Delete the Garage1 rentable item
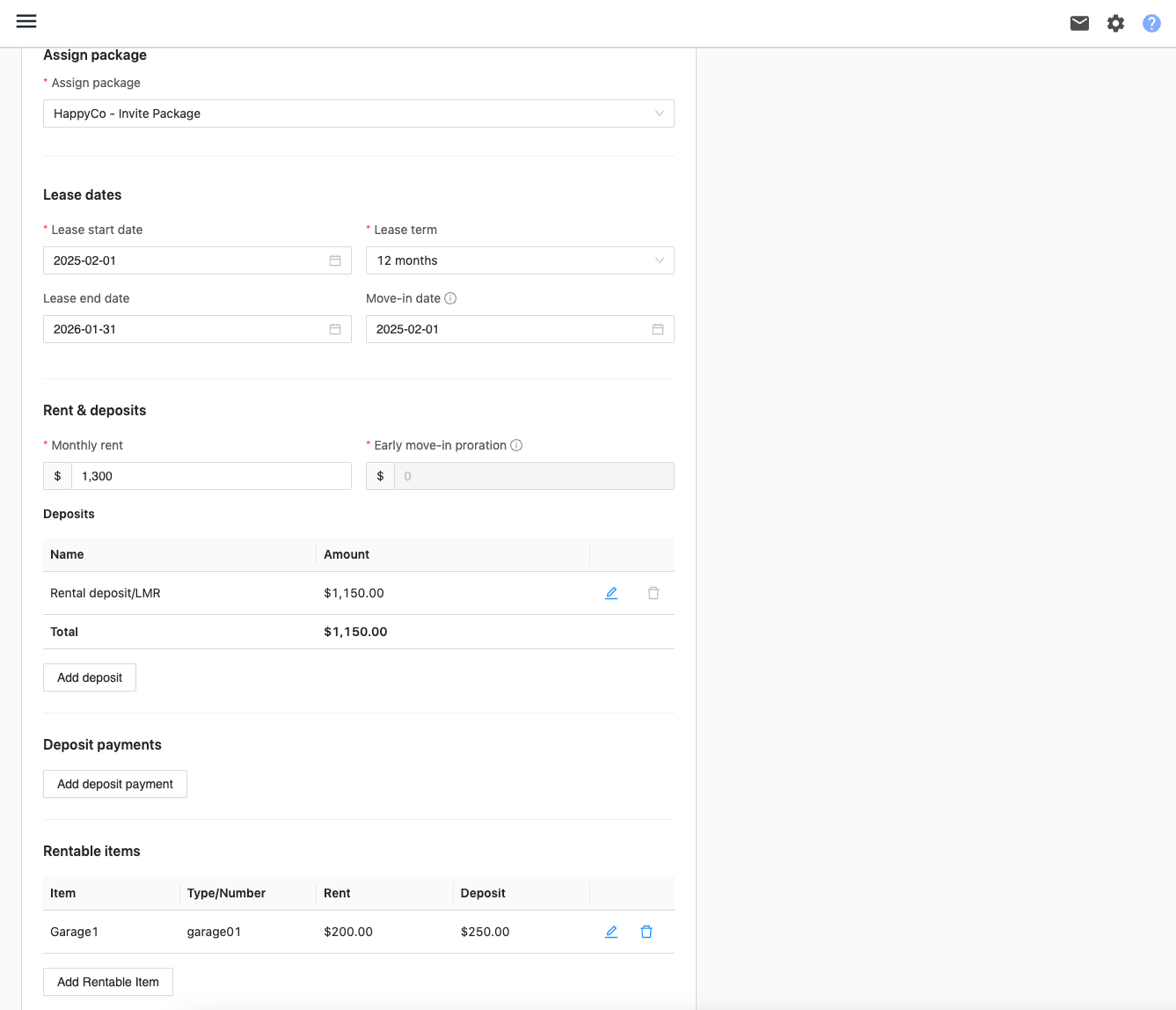The width and height of the screenshot is (1176, 1010). click(x=646, y=932)
